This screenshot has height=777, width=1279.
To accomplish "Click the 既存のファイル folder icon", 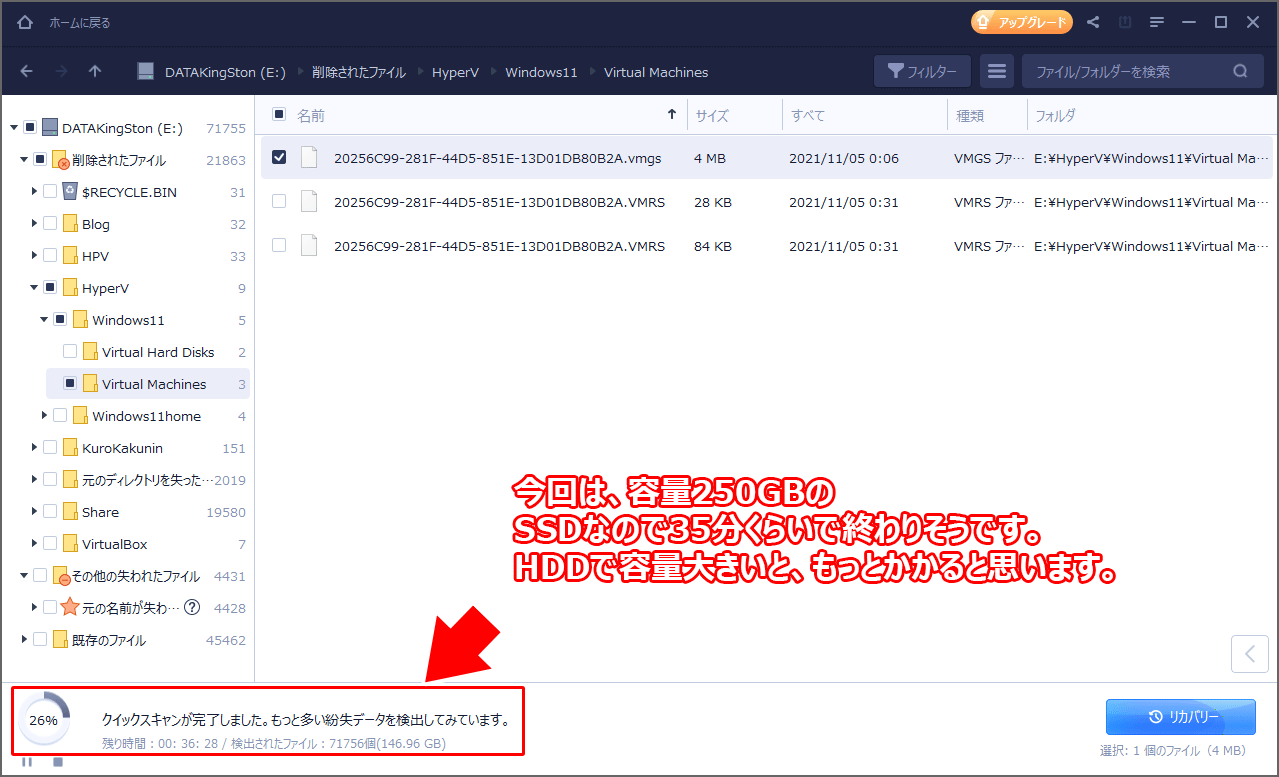I will click(x=60, y=639).
